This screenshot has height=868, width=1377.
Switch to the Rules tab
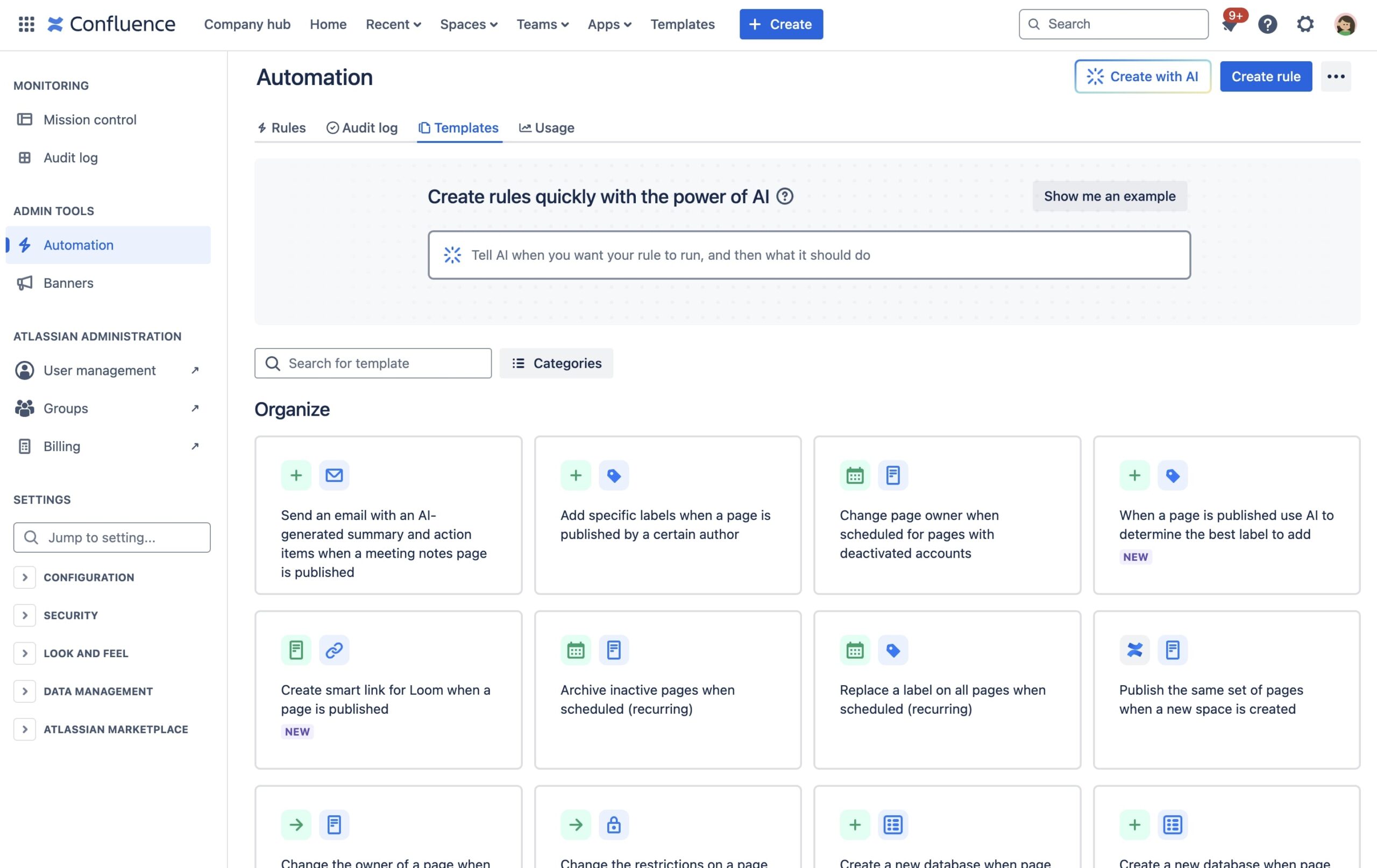click(281, 127)
